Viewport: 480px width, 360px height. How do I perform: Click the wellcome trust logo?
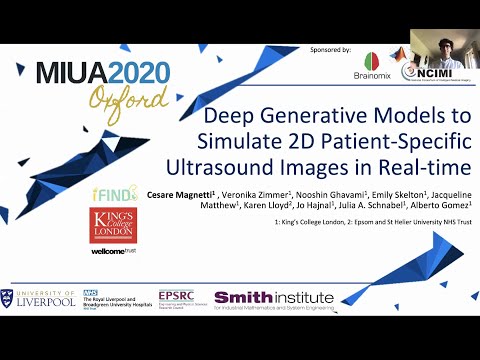click(114, 251)
